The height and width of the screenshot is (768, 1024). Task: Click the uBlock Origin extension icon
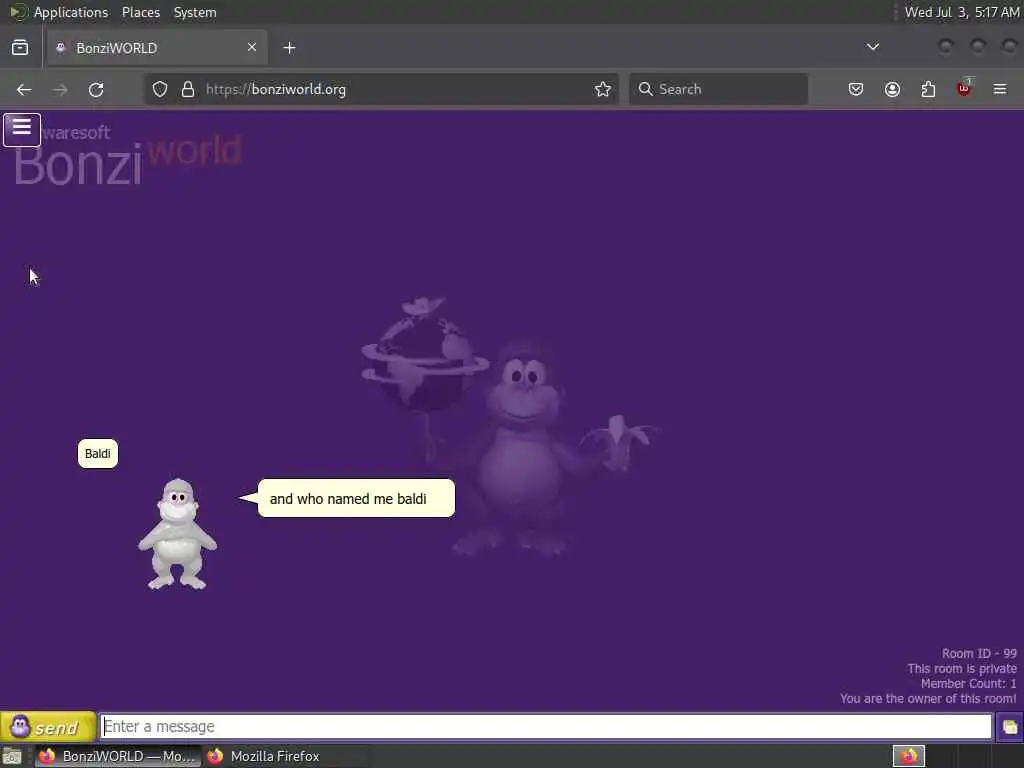click(964, 88)
